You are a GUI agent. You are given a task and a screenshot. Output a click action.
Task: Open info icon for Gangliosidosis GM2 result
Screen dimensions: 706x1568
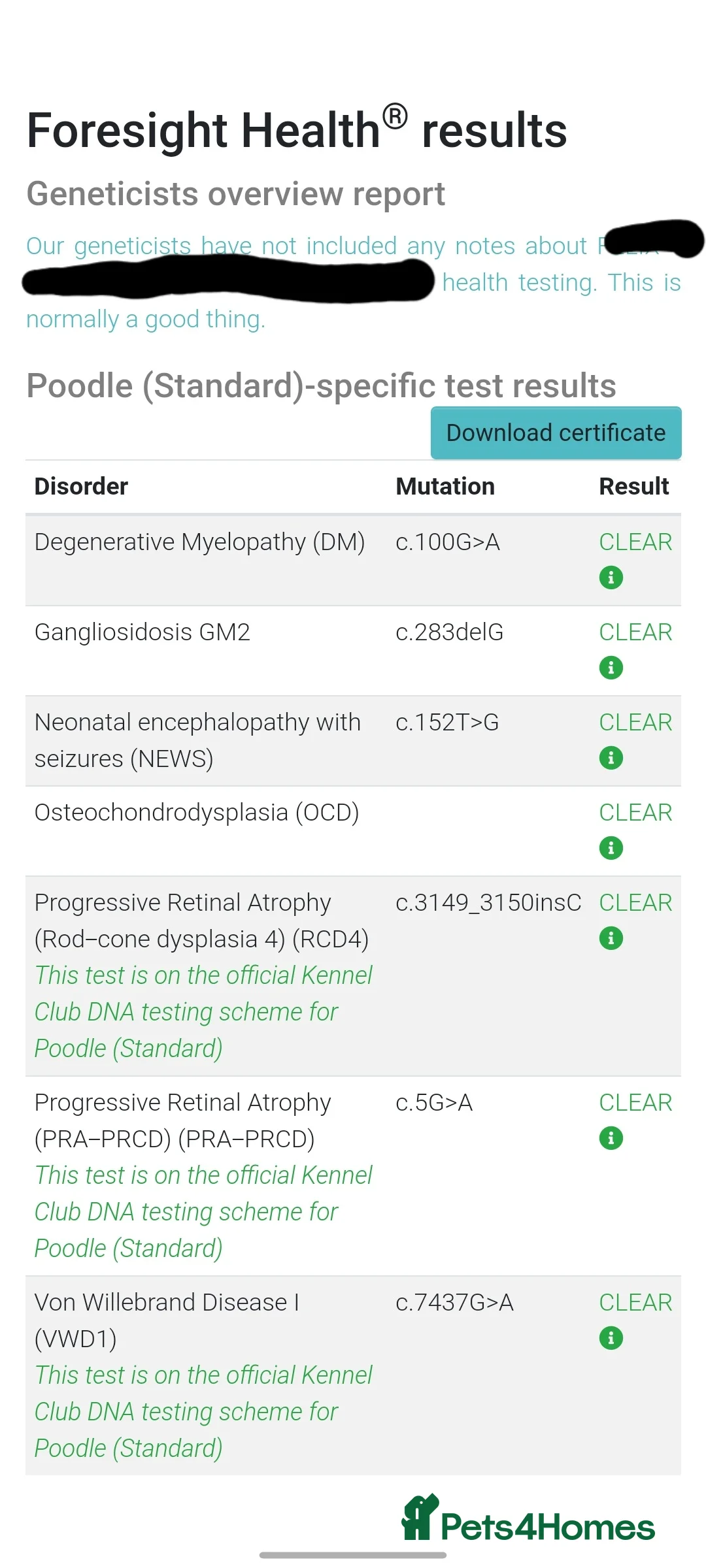click(611, 668)
